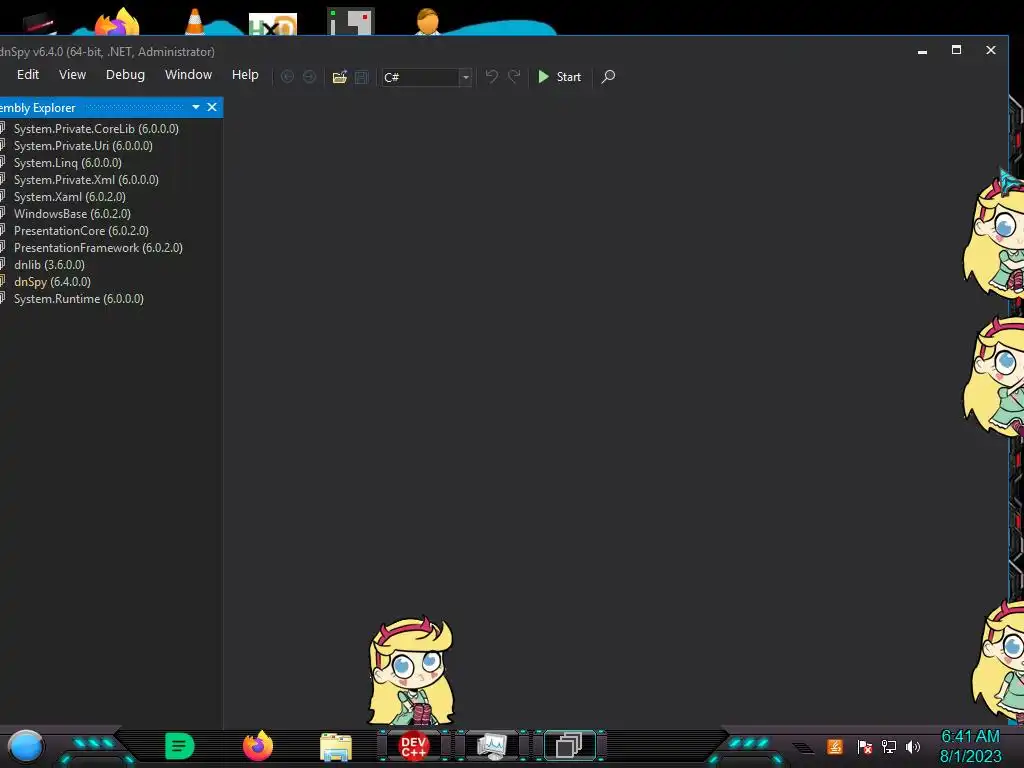1024x768 pixels.
Task: Select System.Private.Uri (6.0.0.0) assembly
Action: pyautogui.click(x=83, y=146)
